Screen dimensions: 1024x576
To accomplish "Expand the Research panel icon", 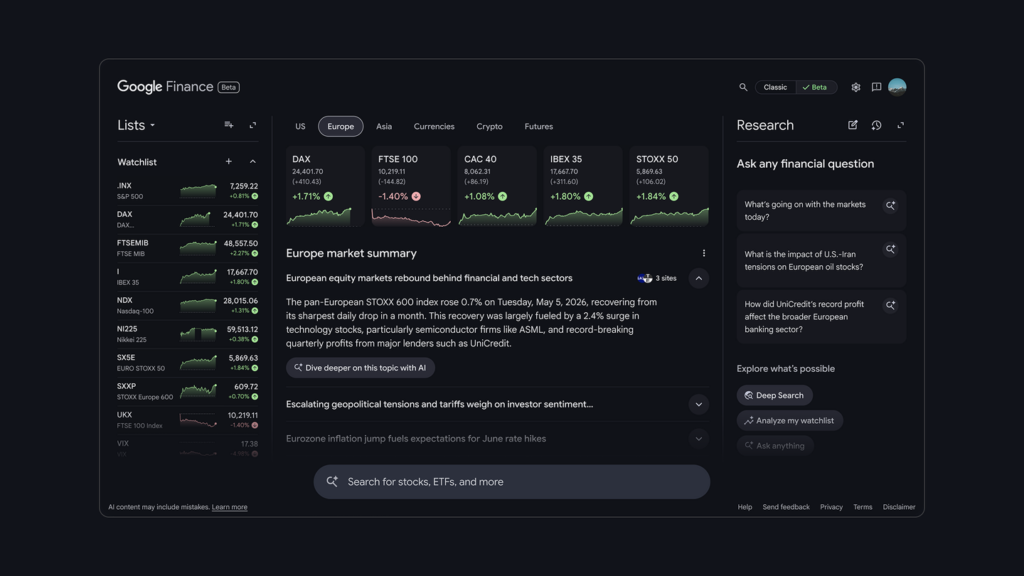I will pyautogui.click(x=901, y=125).
